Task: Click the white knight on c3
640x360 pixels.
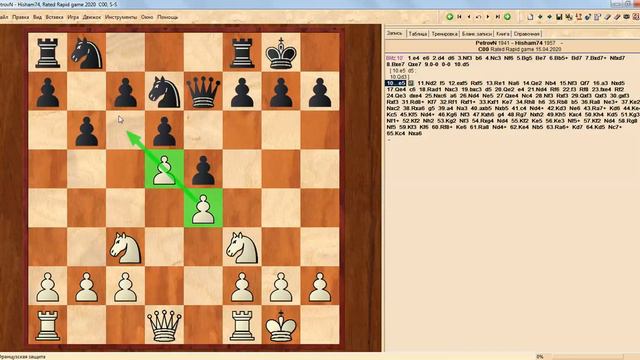Action: (125, 247)
